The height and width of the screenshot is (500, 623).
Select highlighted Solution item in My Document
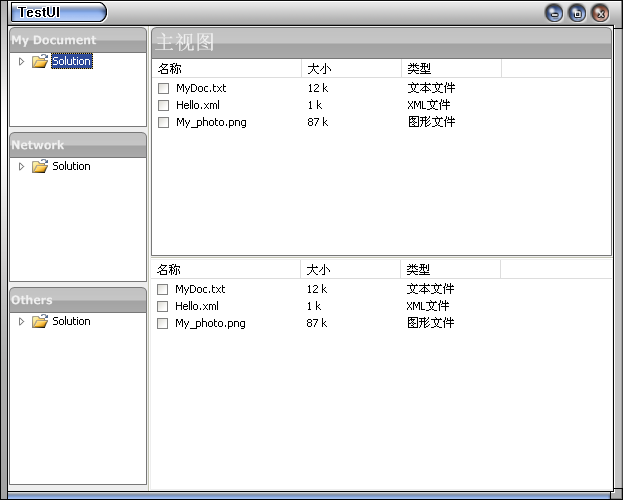[72, 61]
